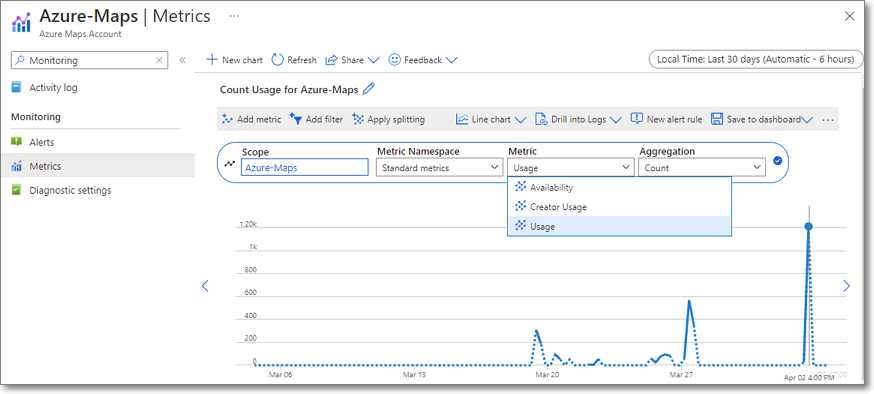874x394 pixels.
Task: Select Creator Usage metric option
Action: (619, 207)
